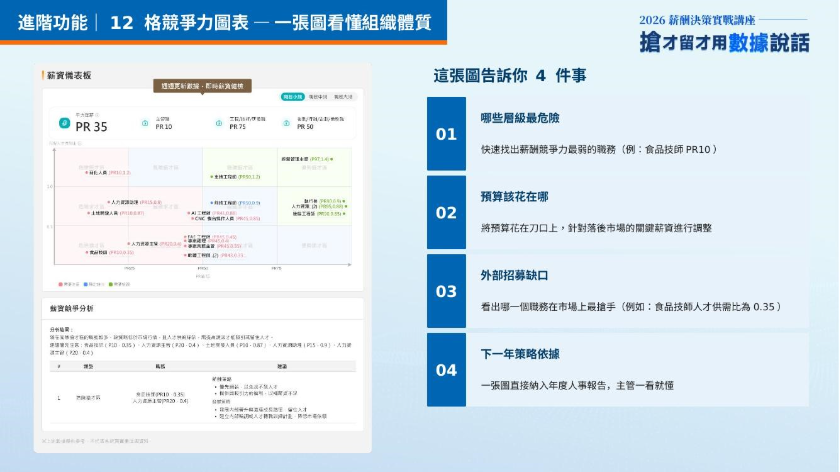Image resolution: width=840 pixels, height=472 pixels.
Task: Click the info icon above PR 35
Action: coord(97,115)
